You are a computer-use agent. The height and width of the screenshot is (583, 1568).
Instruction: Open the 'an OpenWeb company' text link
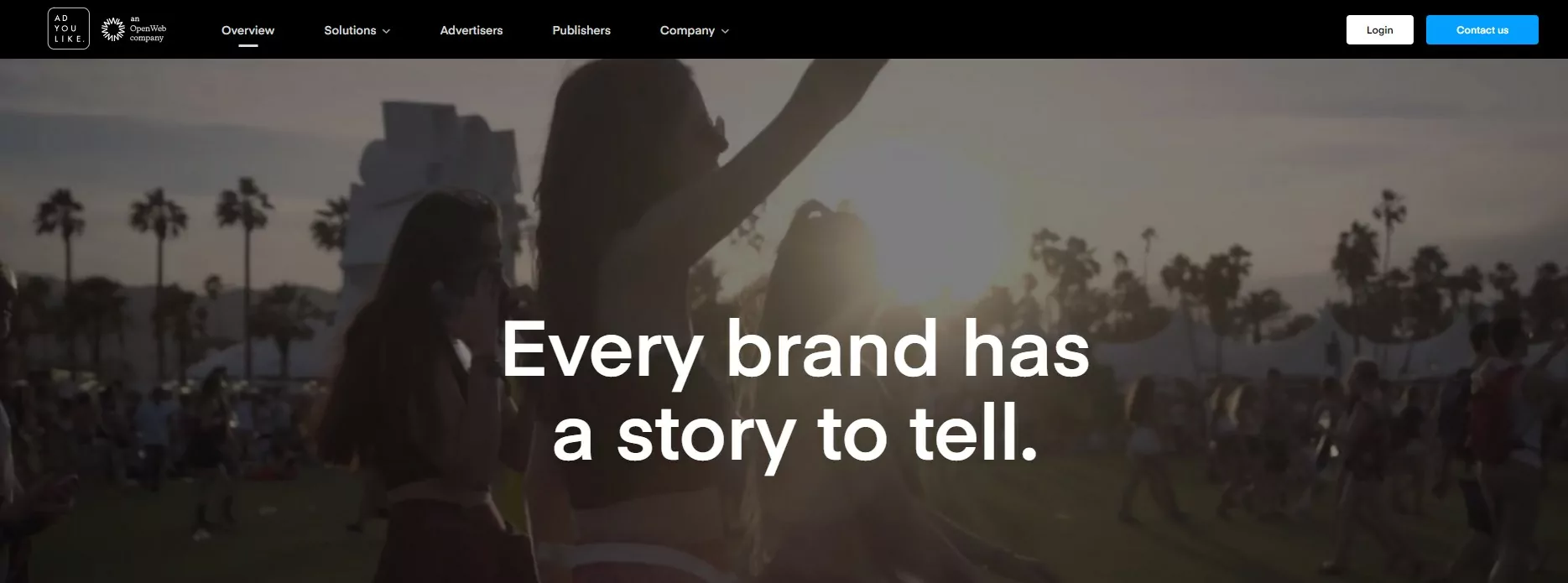(x=148, y=29)
